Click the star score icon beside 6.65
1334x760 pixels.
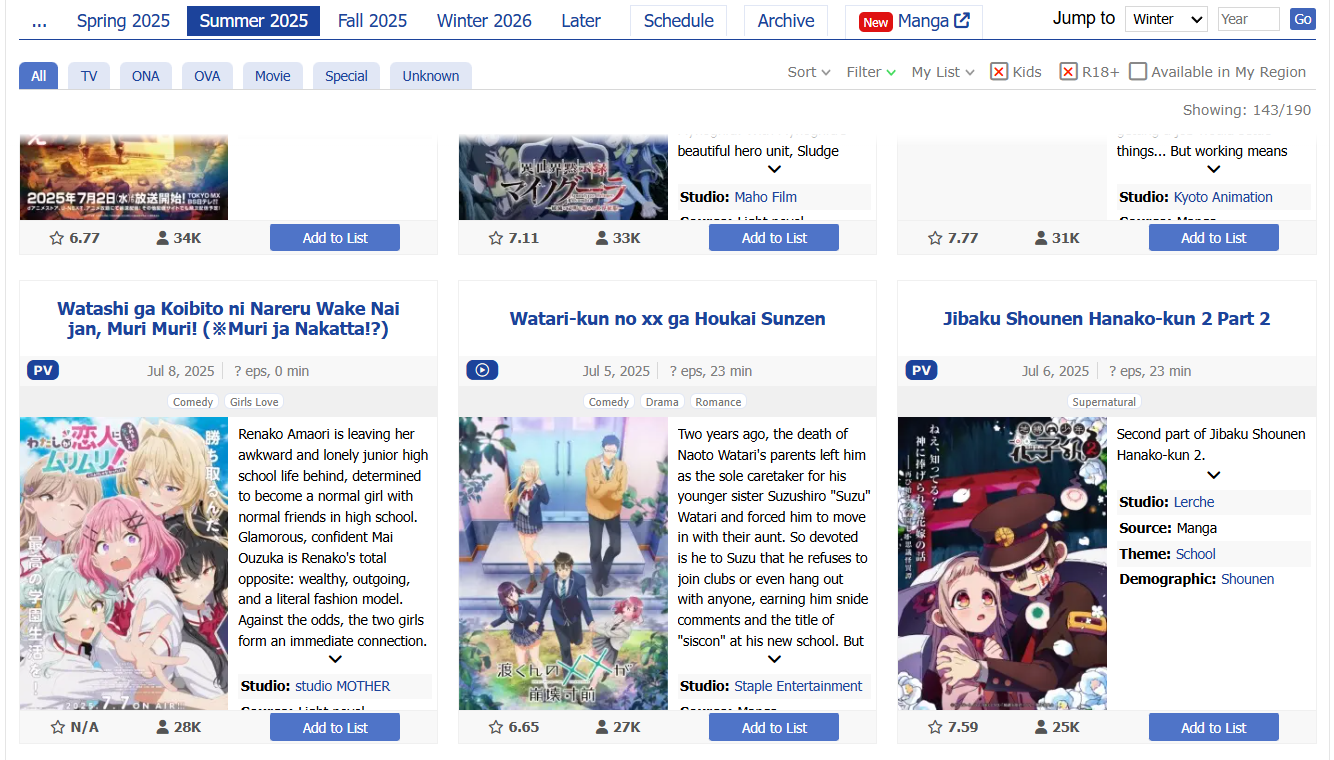[496, 727]
